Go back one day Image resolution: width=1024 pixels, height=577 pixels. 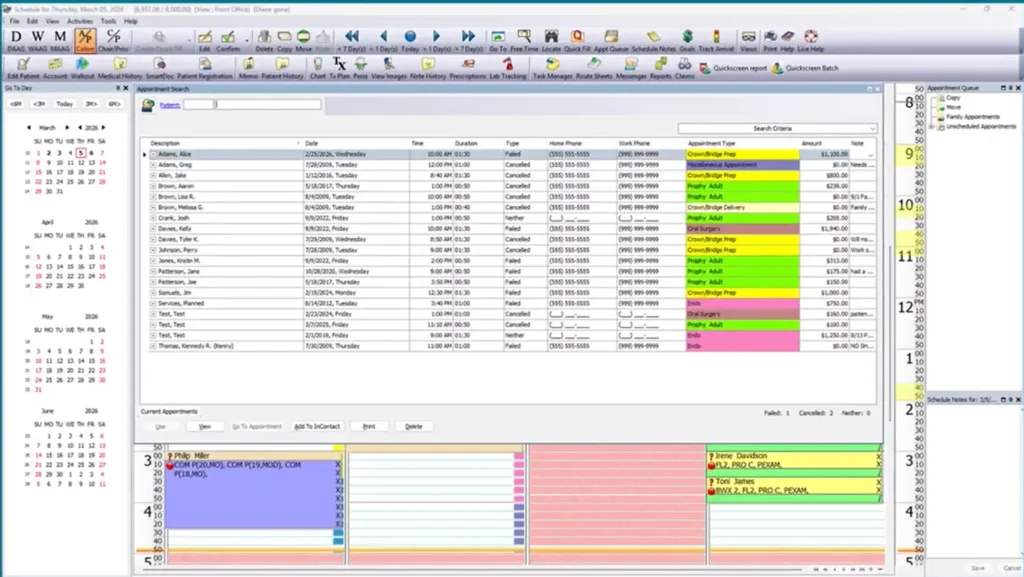click(x=383, y=40)
